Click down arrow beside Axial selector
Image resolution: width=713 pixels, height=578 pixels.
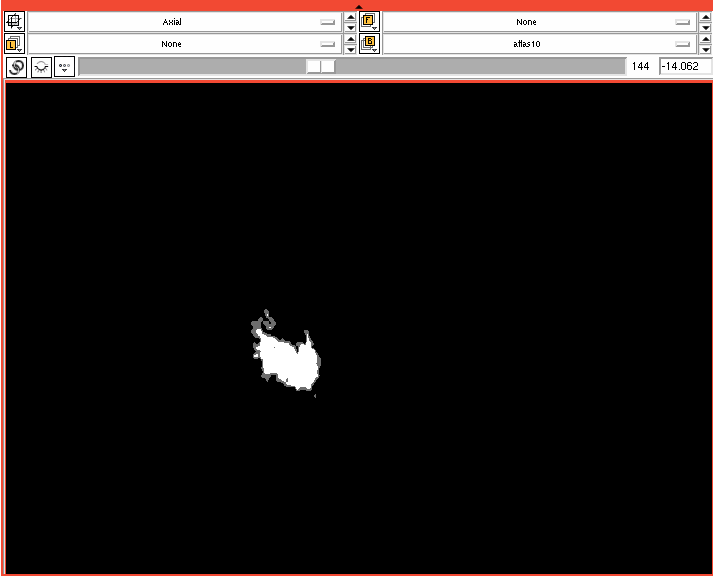coord(350,27)
